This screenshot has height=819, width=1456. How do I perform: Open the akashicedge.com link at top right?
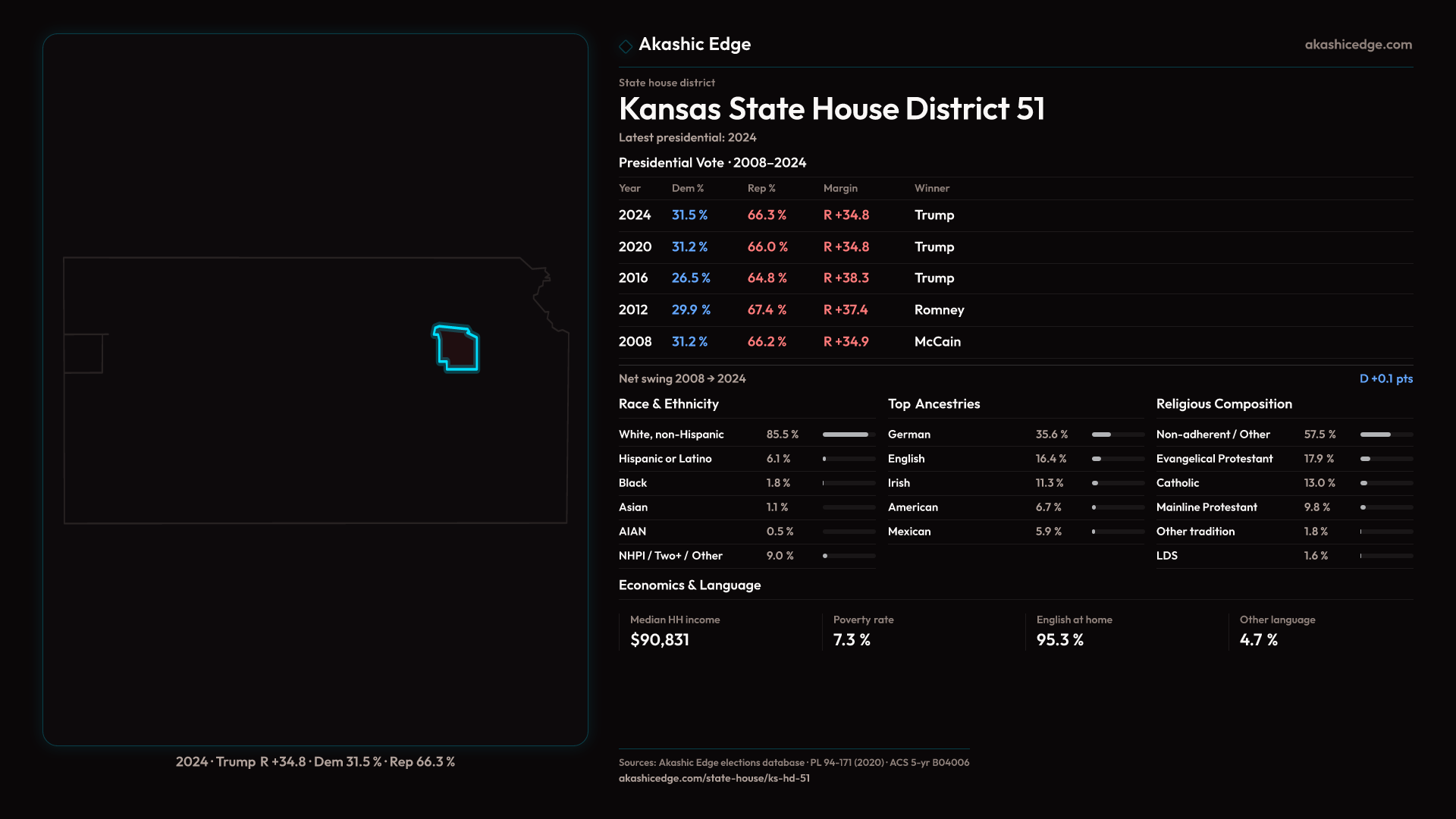(x=1357, y=45)
